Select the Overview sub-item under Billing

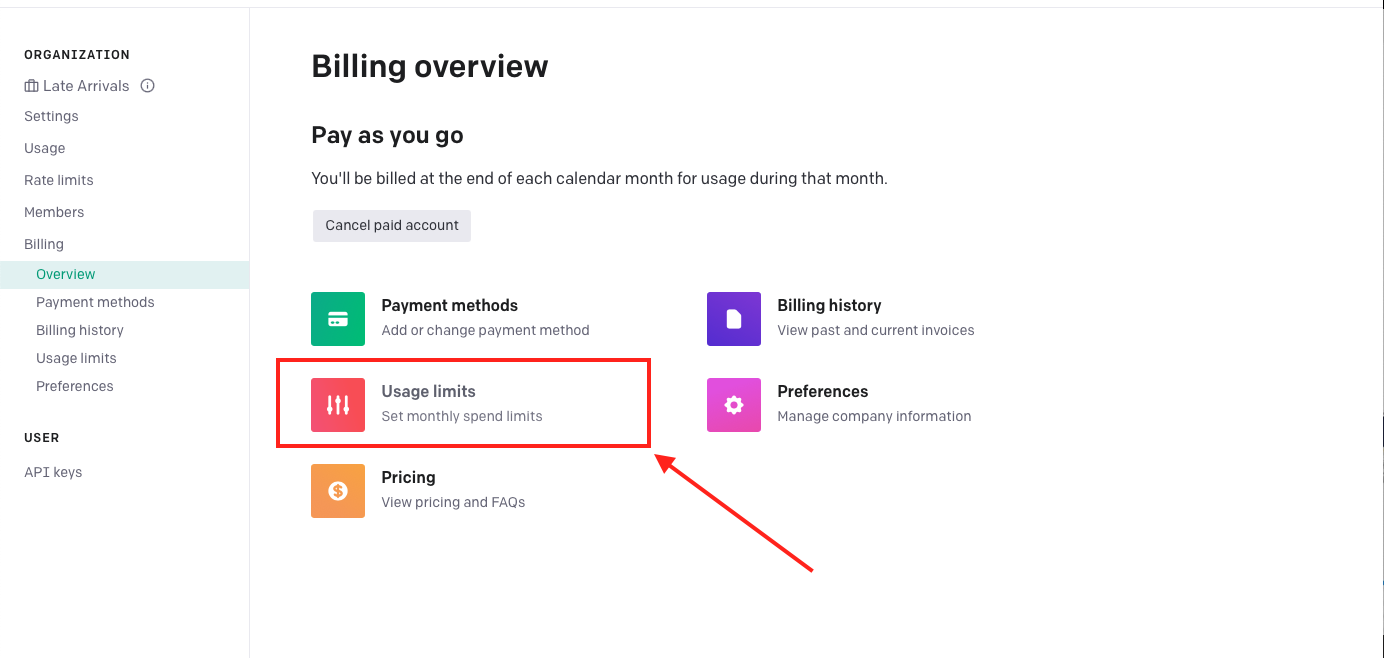tap(66, 274)
